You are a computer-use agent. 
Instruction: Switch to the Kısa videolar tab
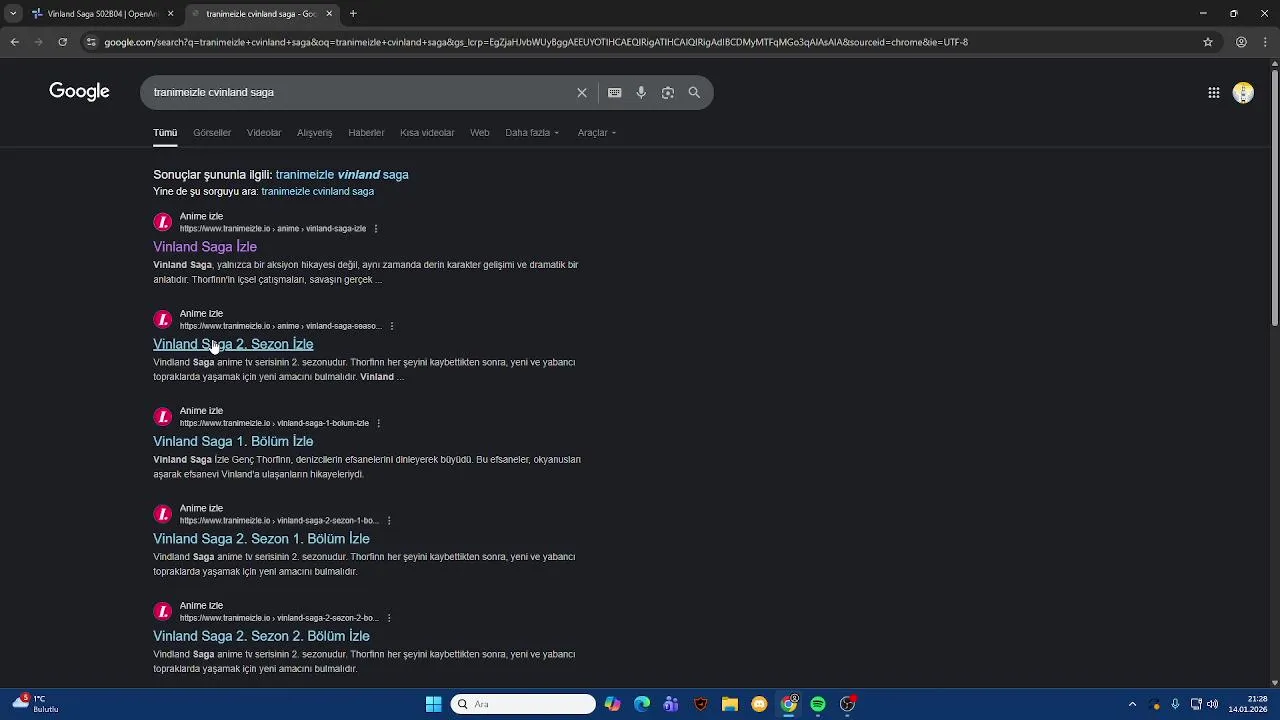(x=427, y=133)
